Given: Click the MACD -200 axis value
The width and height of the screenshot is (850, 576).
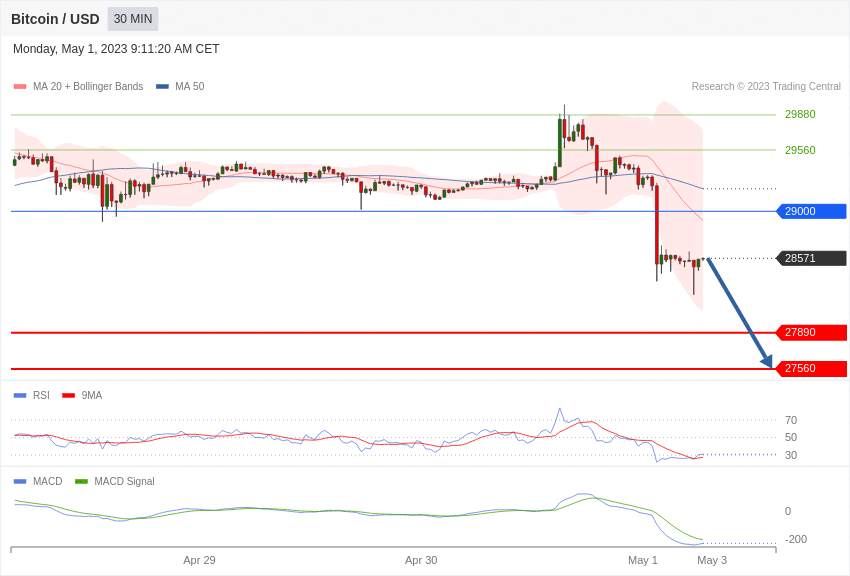Looking at the screenshot, I should click(795, 539).
